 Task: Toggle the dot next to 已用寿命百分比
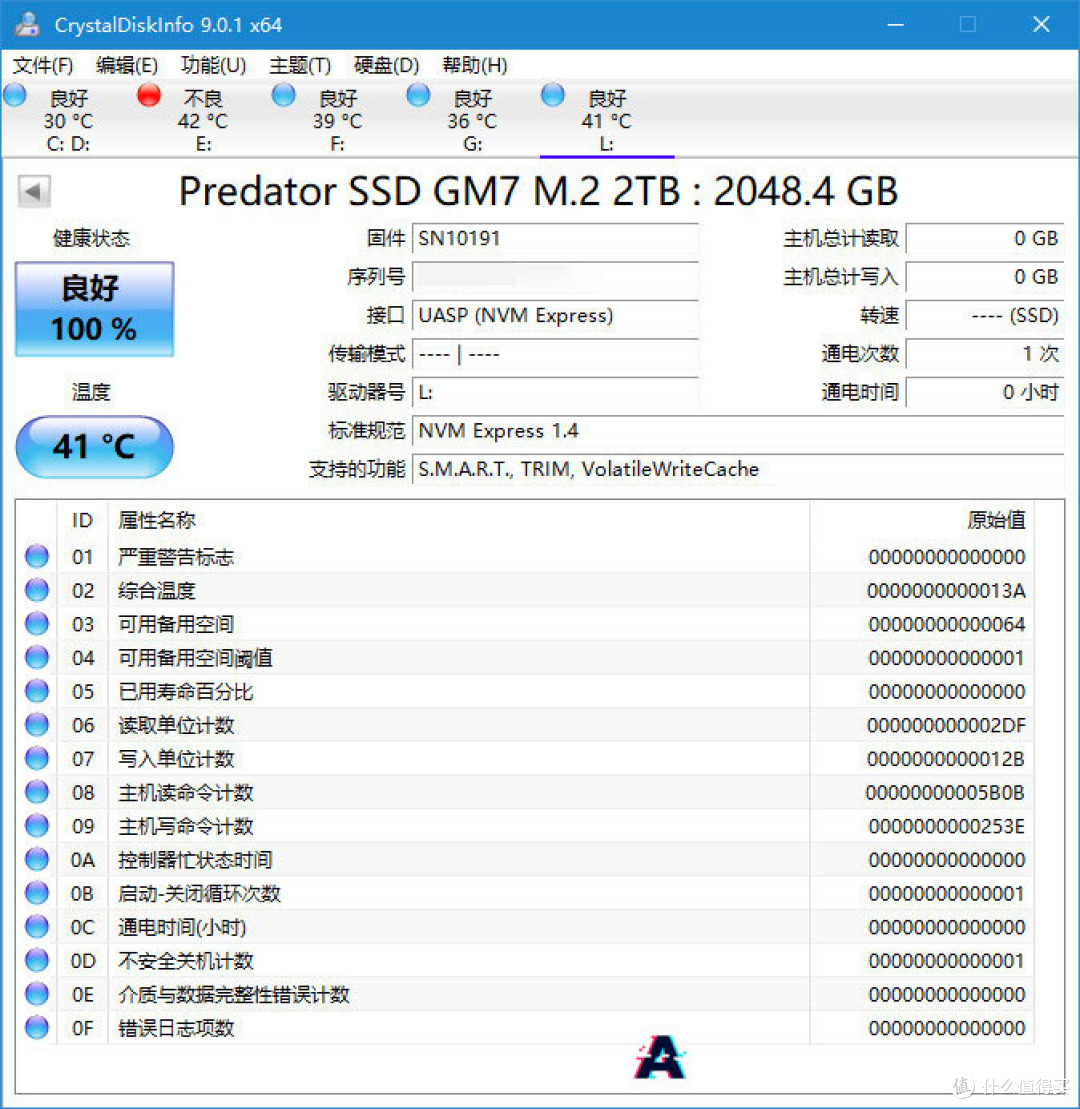click(x=36, y=691)
